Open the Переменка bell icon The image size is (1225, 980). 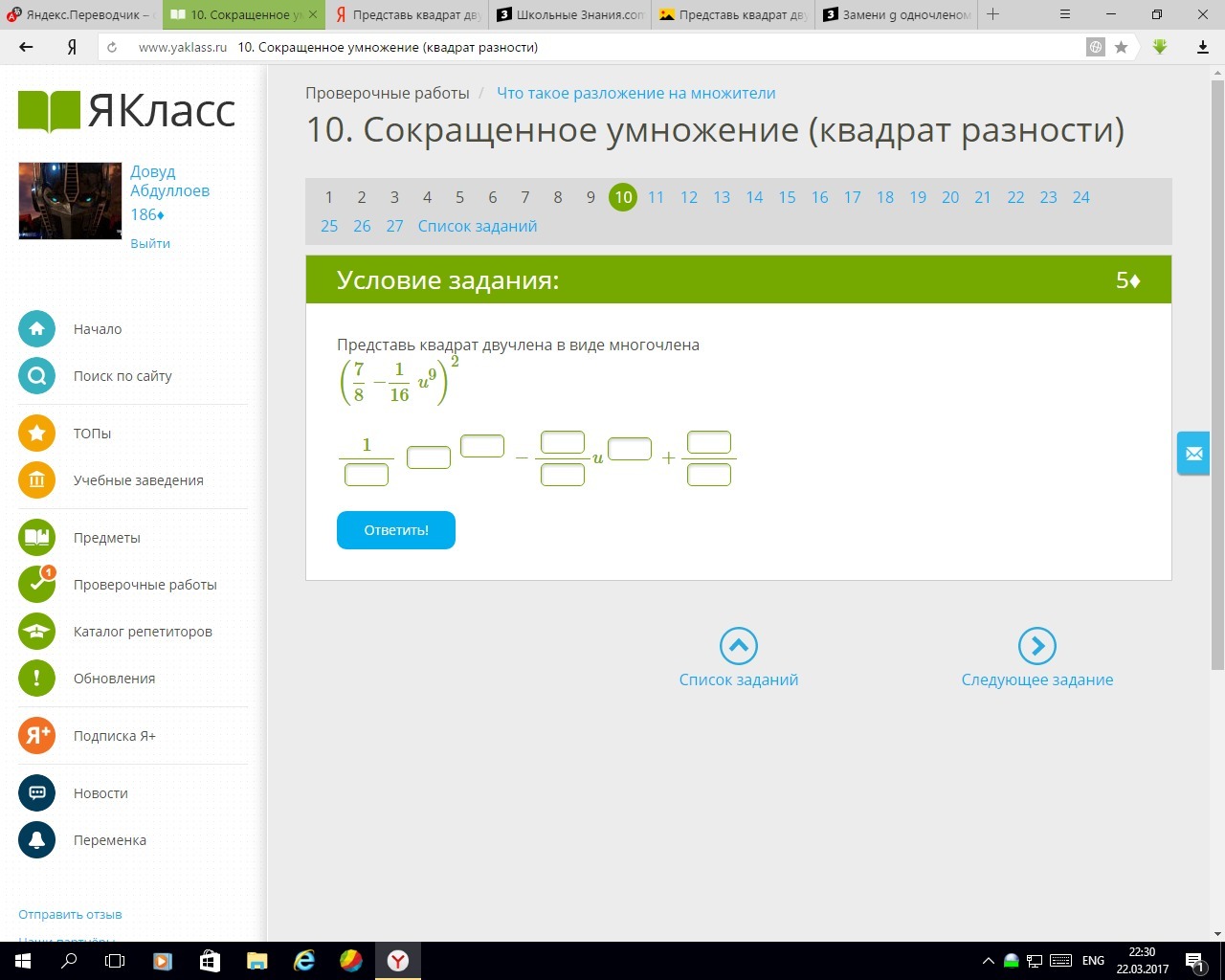point(36,840)
